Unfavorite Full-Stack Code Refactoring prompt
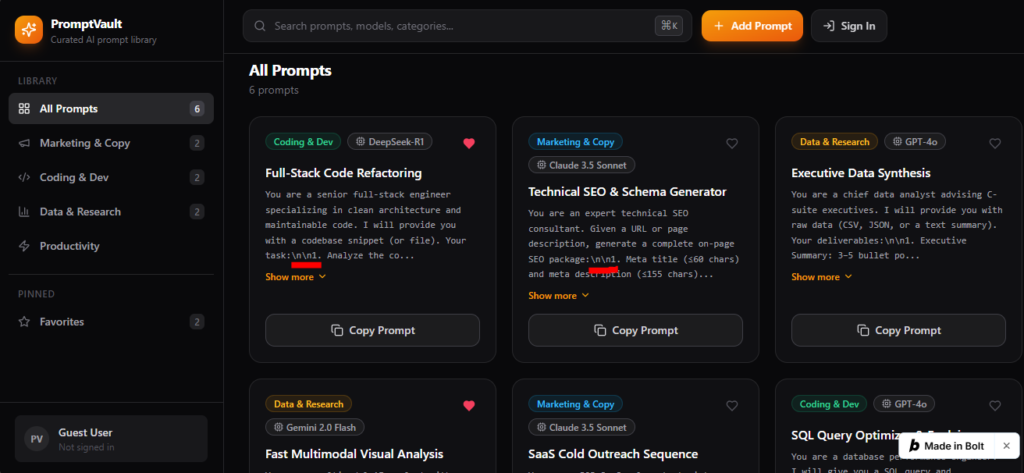Viewport: 1024px width, 473px height. (469, 143)
